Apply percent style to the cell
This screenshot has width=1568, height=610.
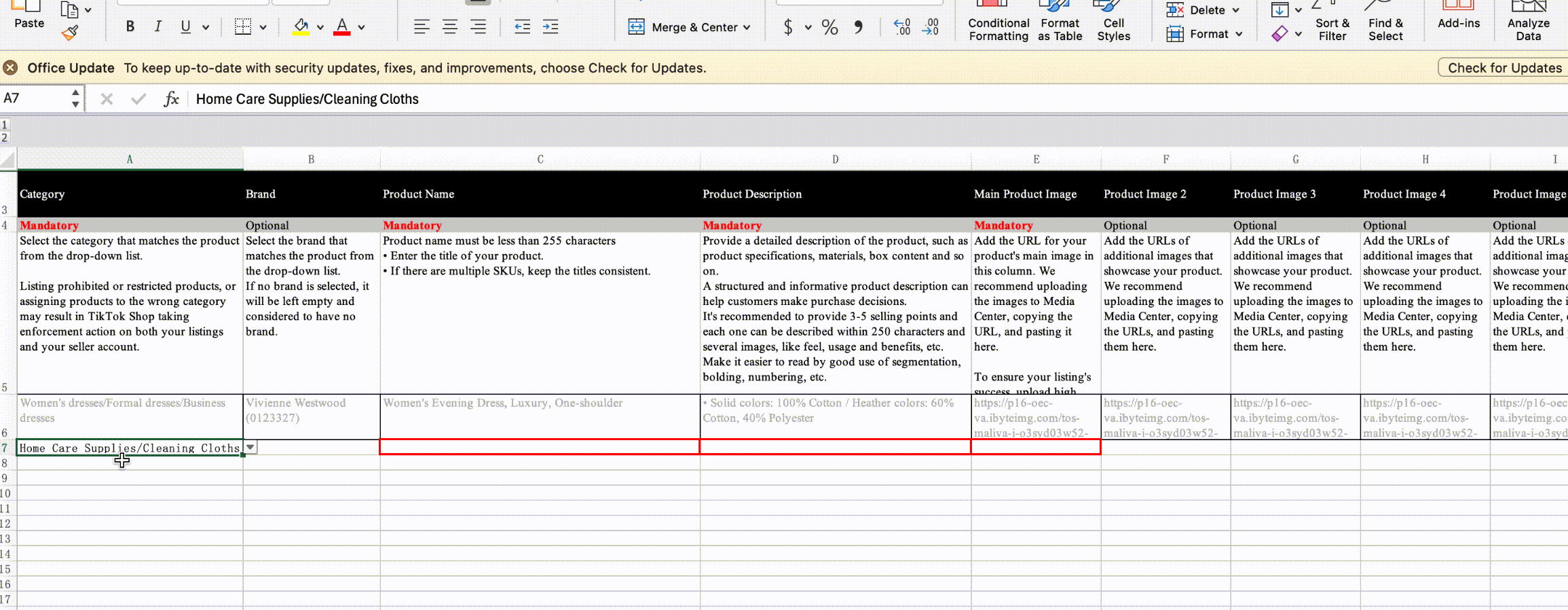829,27
